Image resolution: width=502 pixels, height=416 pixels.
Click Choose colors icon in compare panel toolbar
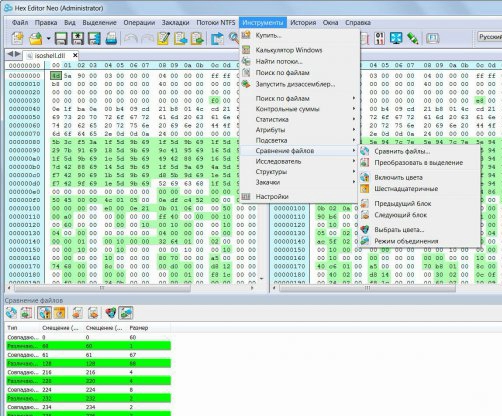pyautogui.click(x=111, y=313)
